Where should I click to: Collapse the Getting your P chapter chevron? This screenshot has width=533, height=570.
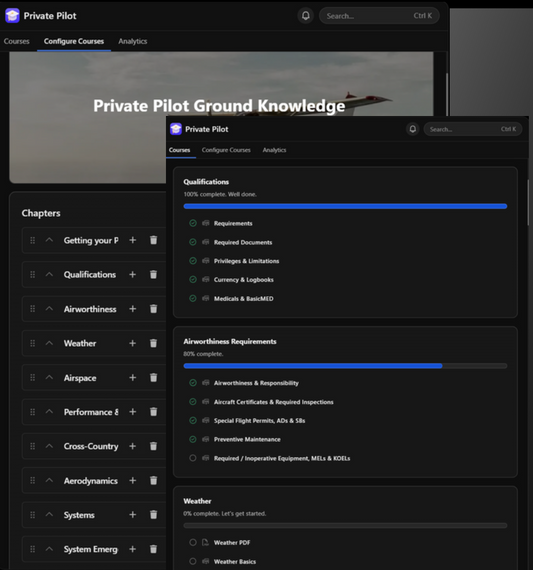[49, 240]
